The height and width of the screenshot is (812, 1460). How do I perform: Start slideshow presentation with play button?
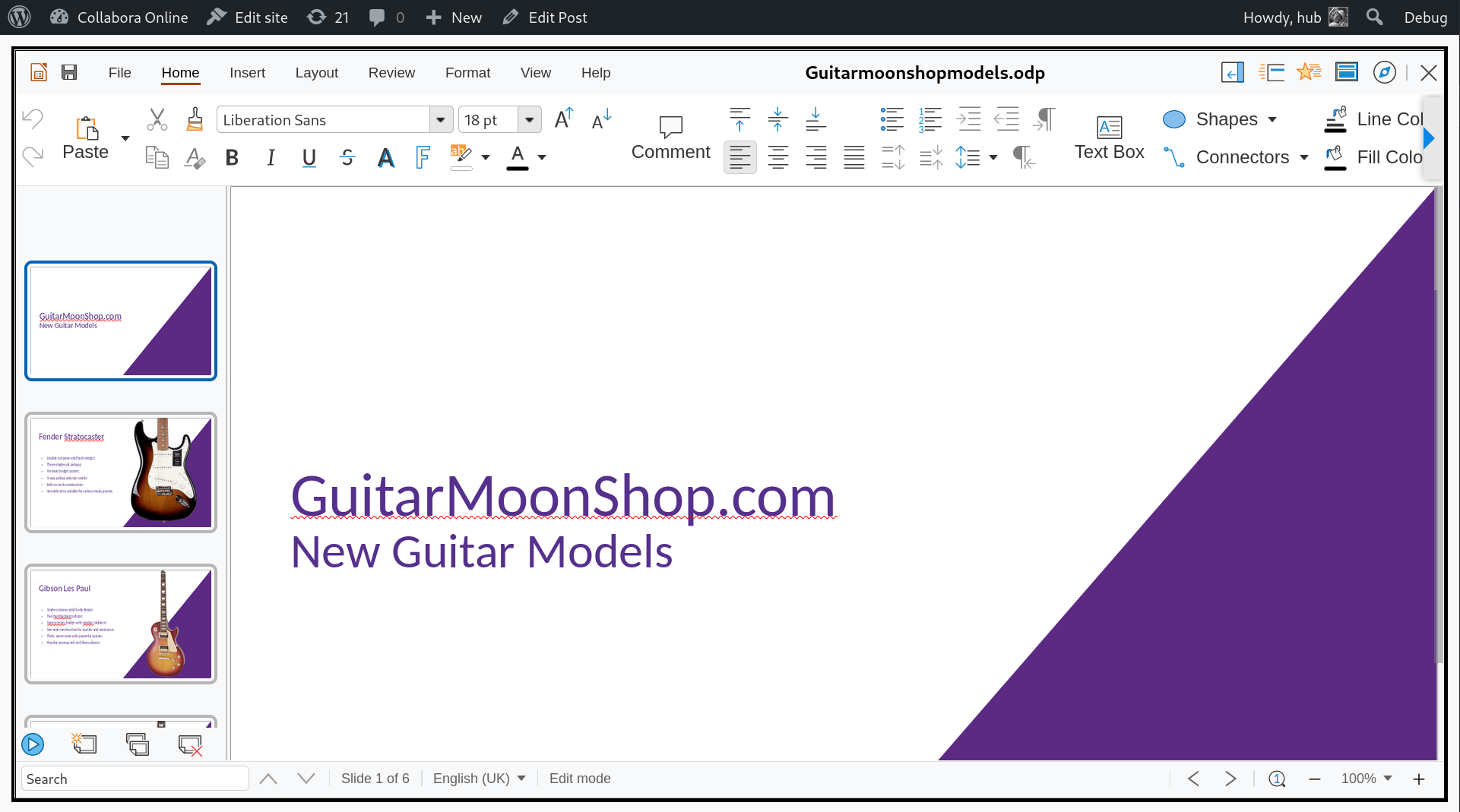(x=33, y=744)
